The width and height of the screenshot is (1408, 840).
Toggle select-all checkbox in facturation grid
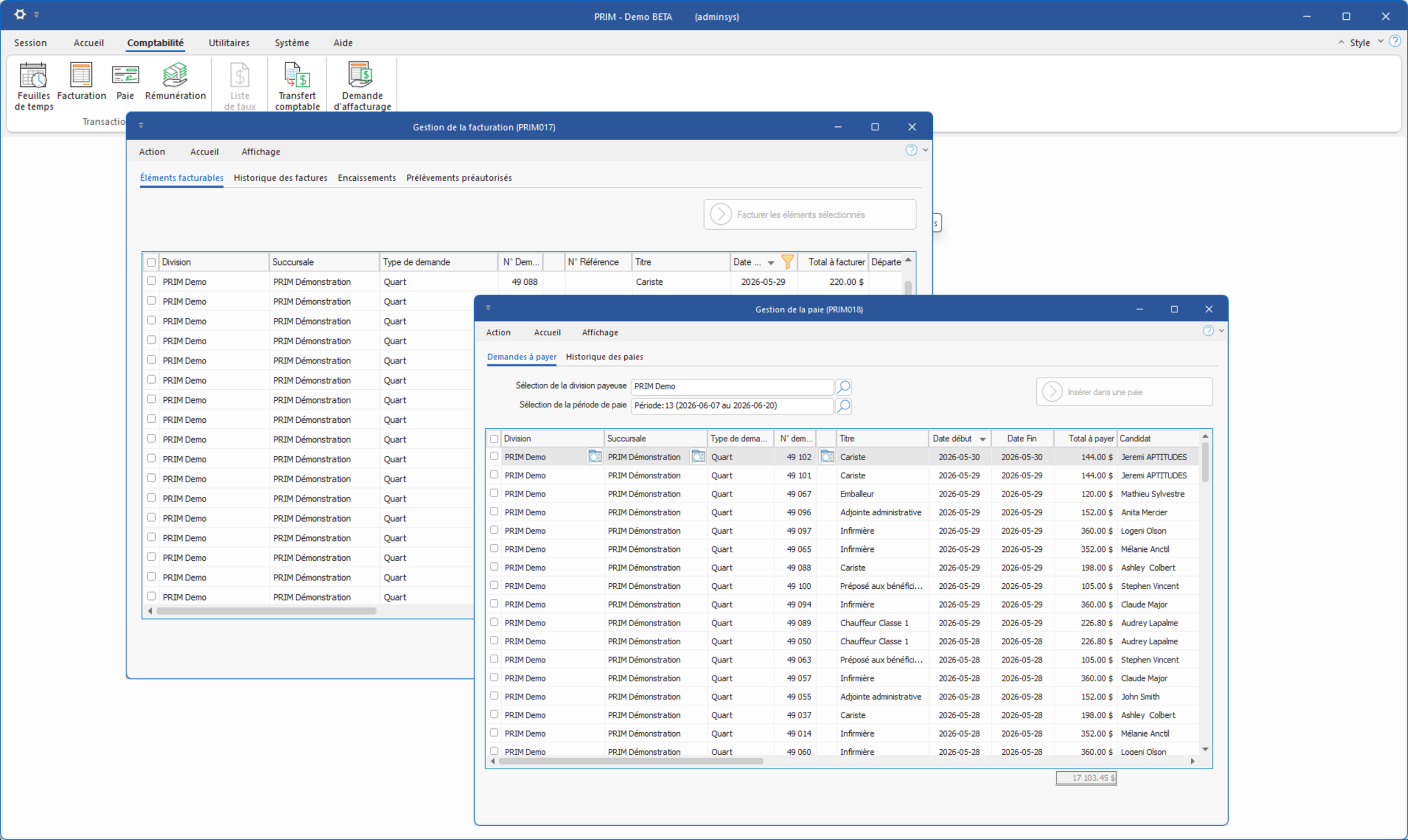(x=151, y=262)
